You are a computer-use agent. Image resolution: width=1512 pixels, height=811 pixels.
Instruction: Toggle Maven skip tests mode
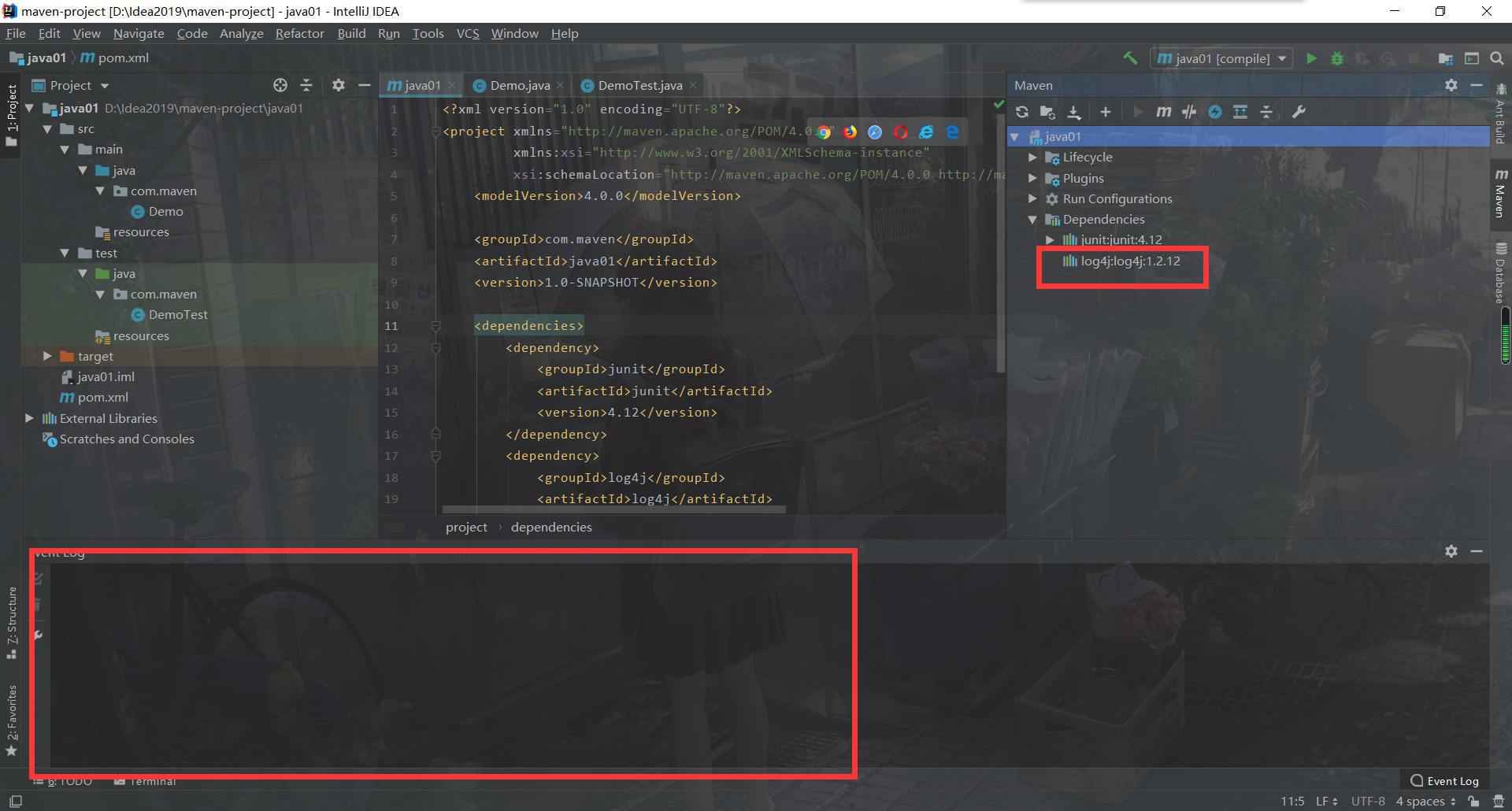point(1215,112)
